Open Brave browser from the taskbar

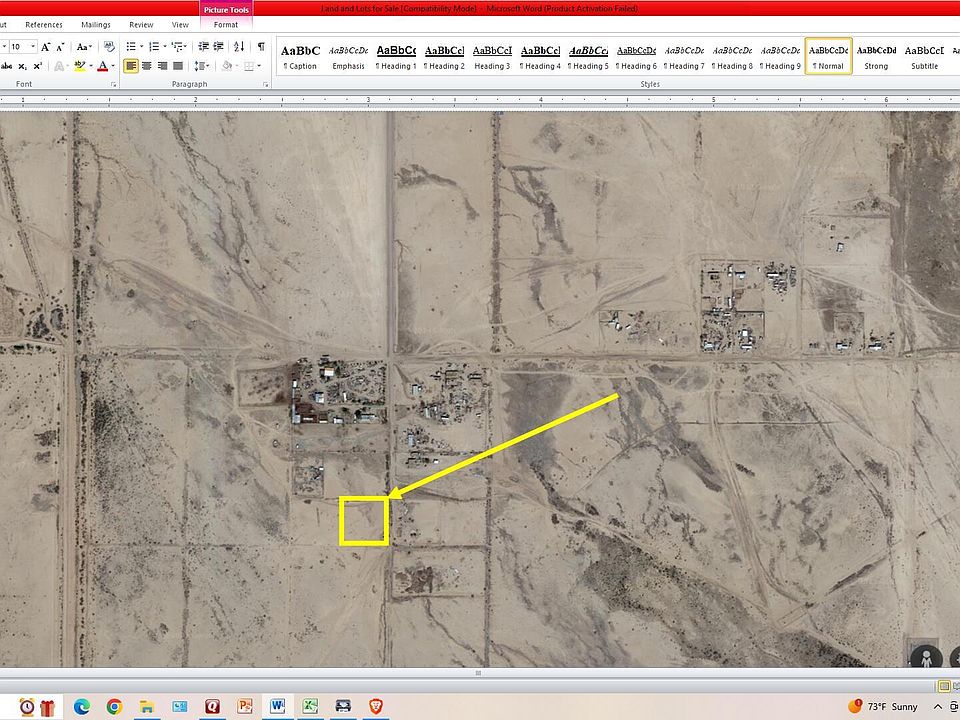point(375,707)
